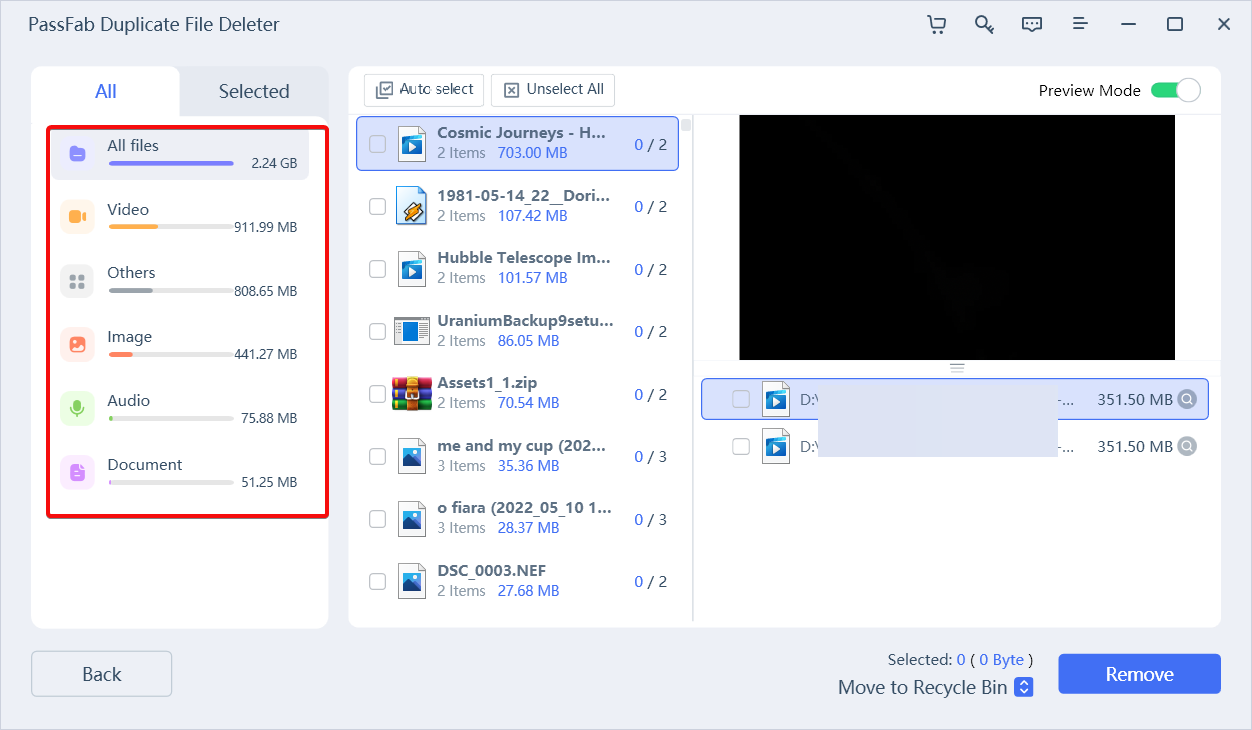The image size is (1252, 730).
Task: Click the magnifier icon in the unhighlighted 351.50 MB row
Action: [x=1187, y=446]
